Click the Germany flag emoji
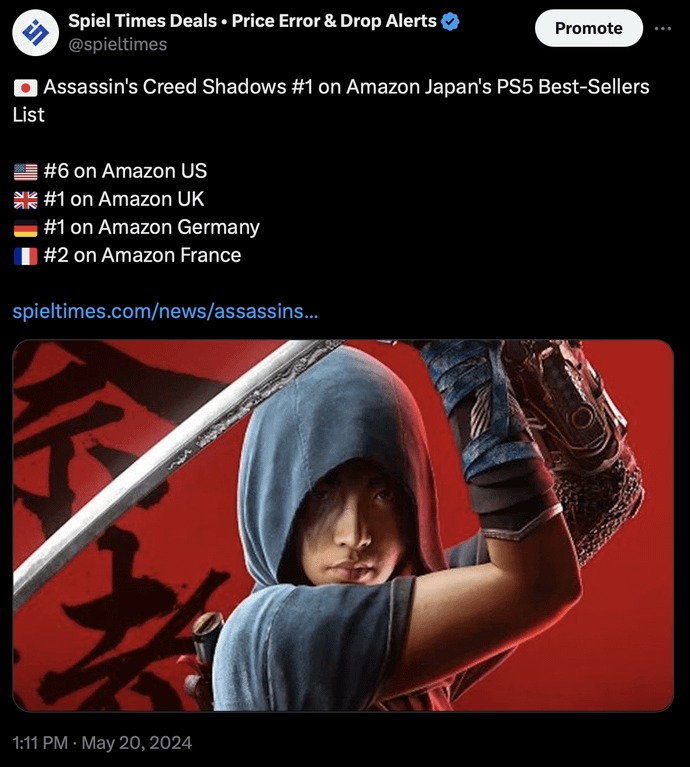The height and width of the screenshot is (767, 690). click(x=25, y=228)
